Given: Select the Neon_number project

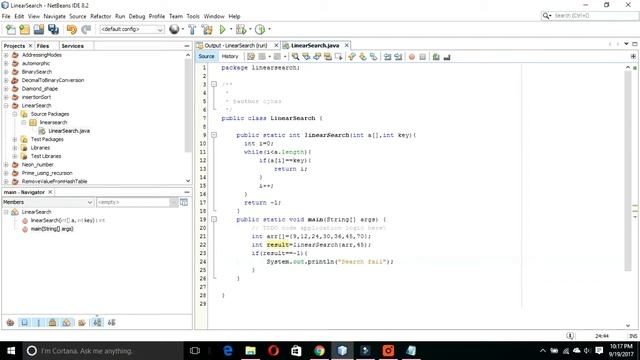Looking at the screenshot, I should 37,164.
